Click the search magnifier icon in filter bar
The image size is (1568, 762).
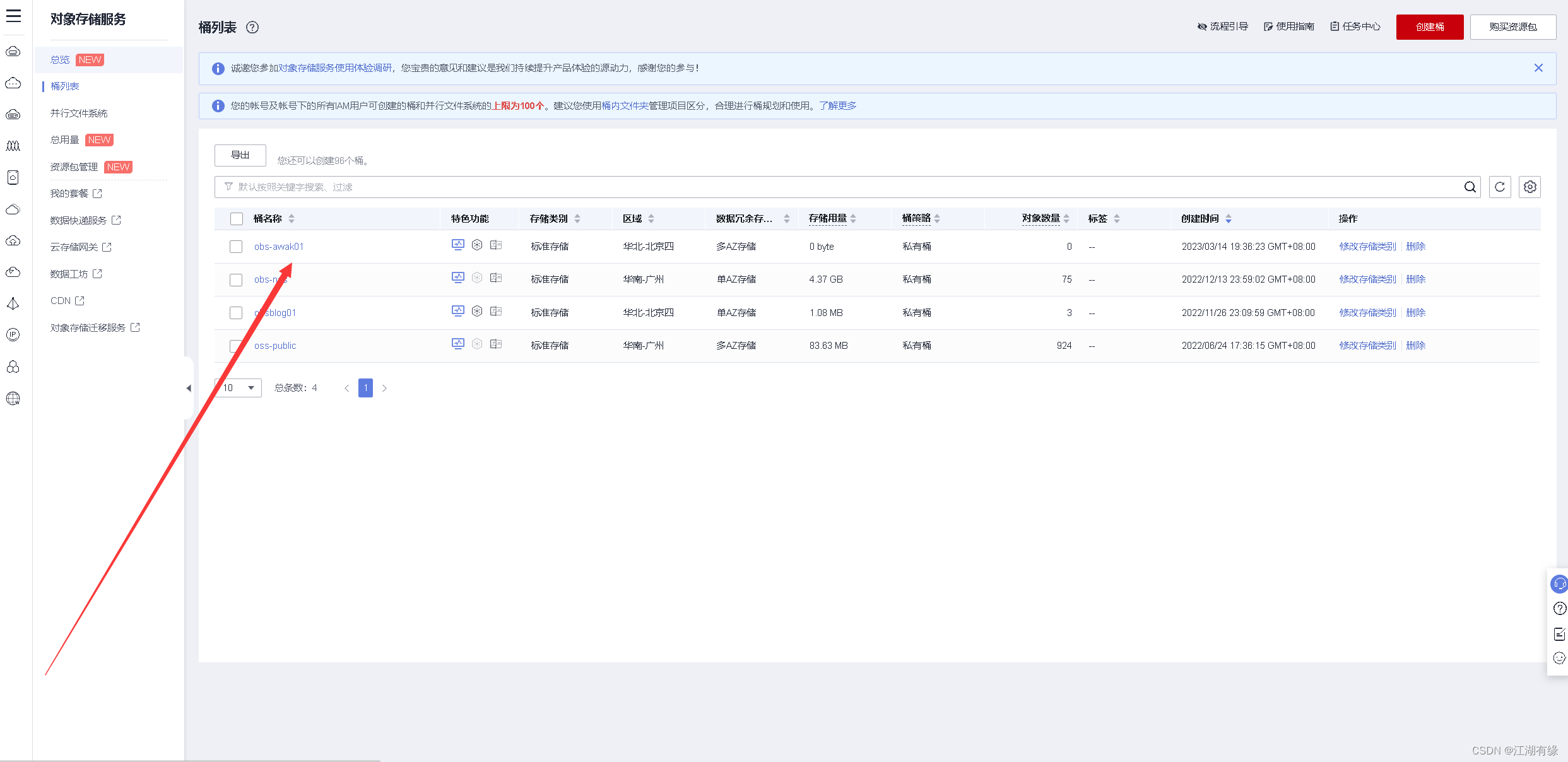tap(1470, 187)
